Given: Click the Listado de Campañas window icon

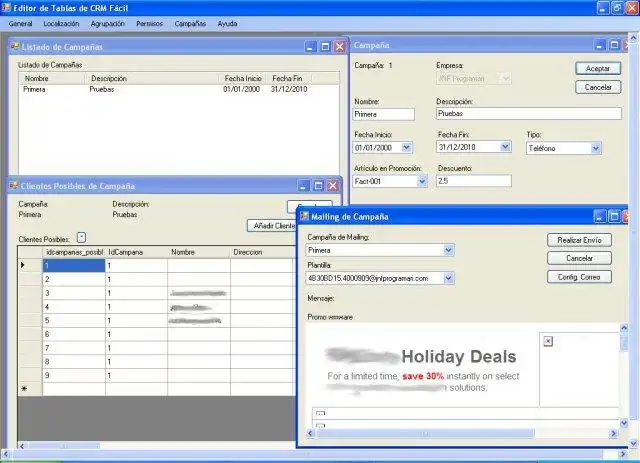Looking at the screenshot, I should pyautogui.click(x=15, y=46).
